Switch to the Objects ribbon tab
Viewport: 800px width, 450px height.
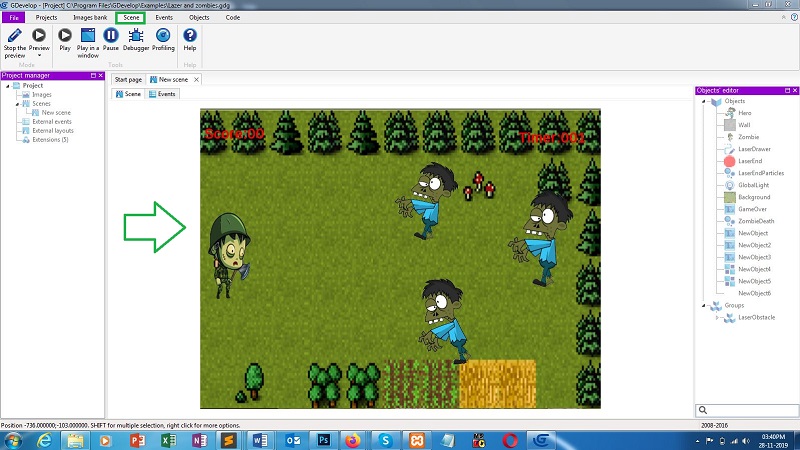tap(199, 17)
